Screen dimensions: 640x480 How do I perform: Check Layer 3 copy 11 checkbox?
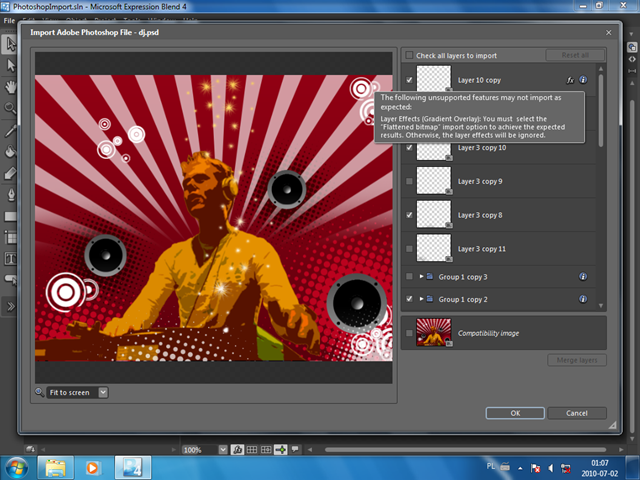click(x=409, y=249)
